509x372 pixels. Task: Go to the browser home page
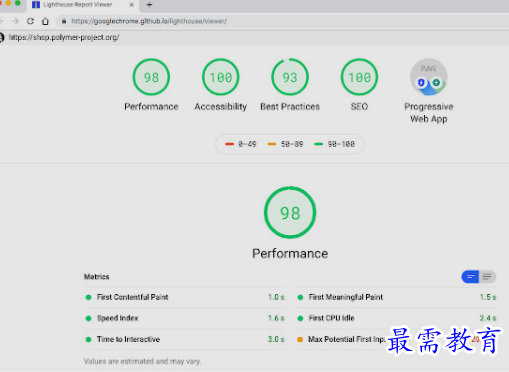[45, 21]
